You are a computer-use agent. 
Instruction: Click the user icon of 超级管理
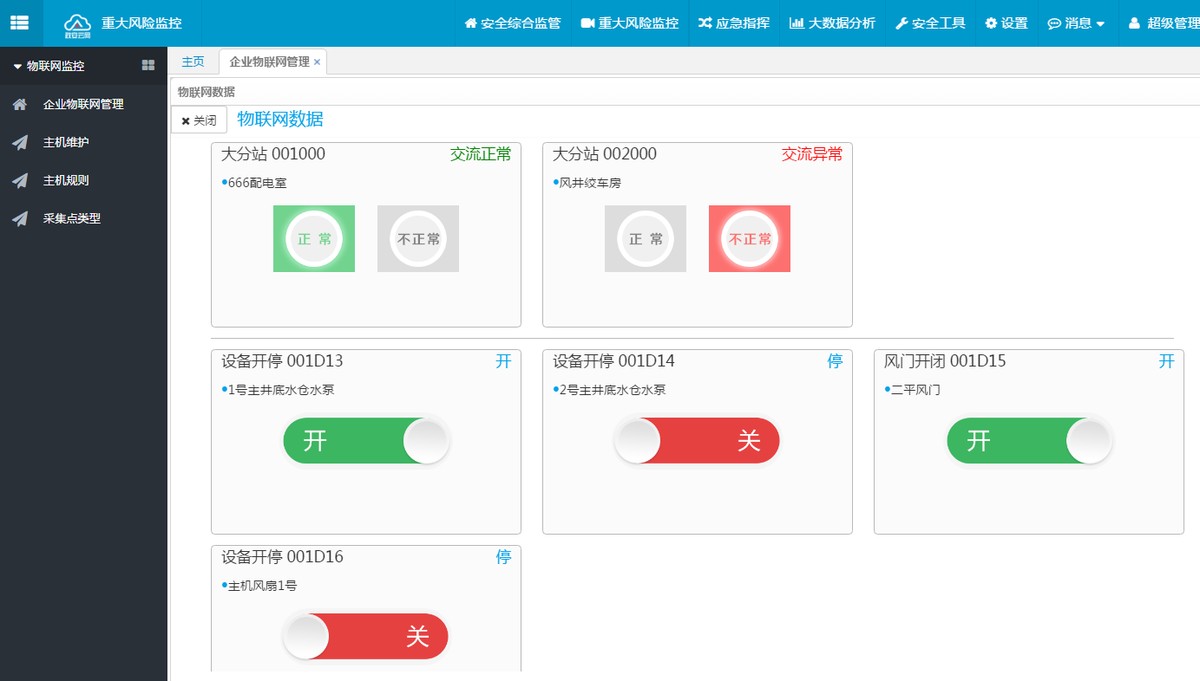click(x=1134, y=23)
